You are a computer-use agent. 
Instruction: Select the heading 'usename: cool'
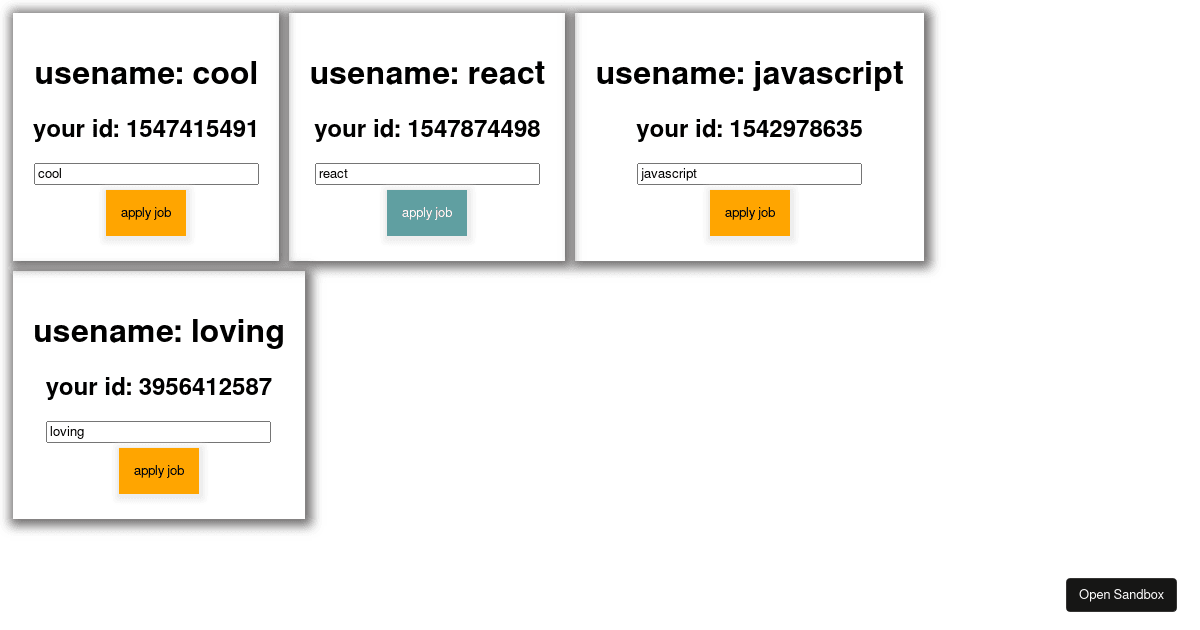(146, 73)
